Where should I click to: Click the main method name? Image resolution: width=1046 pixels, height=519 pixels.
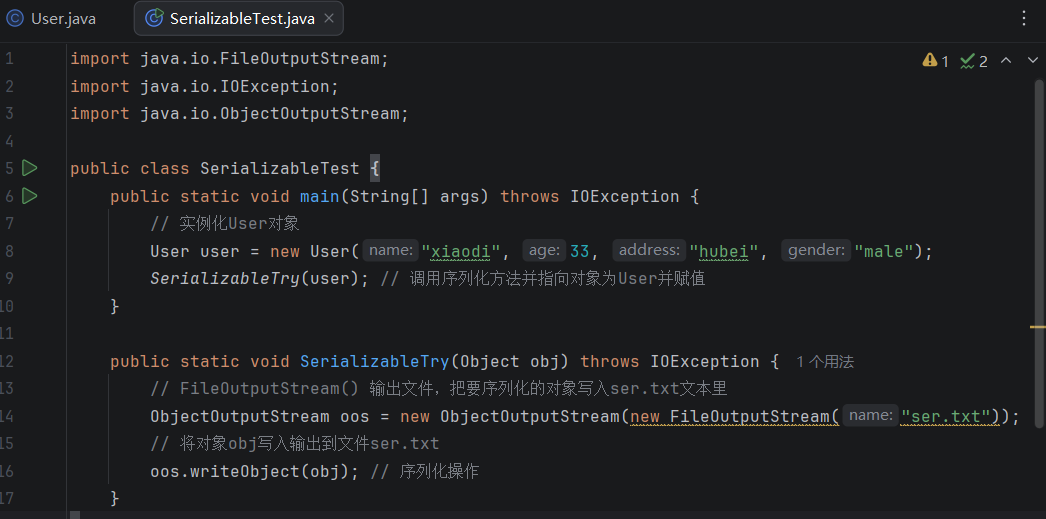point(320,196)
